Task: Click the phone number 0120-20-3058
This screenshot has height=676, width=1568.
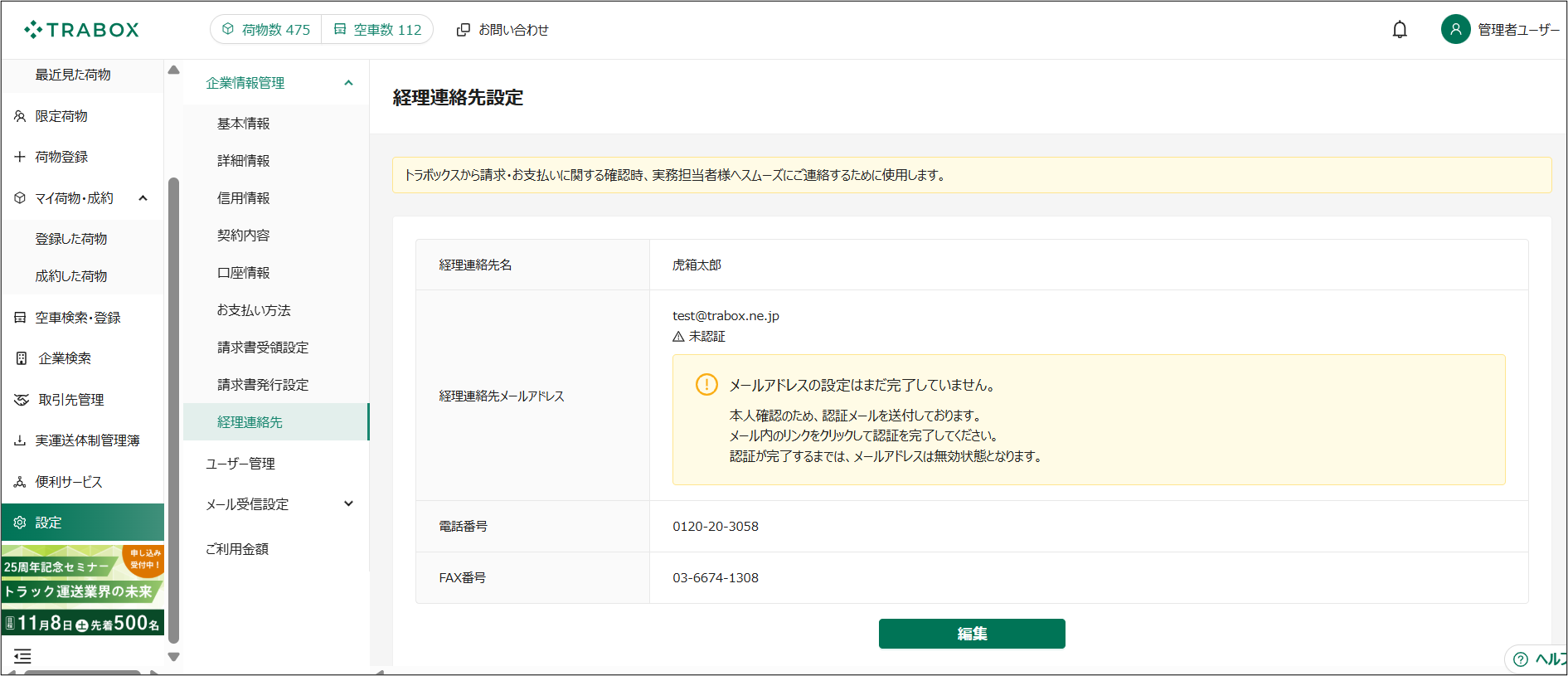Action: pos(716,527)
